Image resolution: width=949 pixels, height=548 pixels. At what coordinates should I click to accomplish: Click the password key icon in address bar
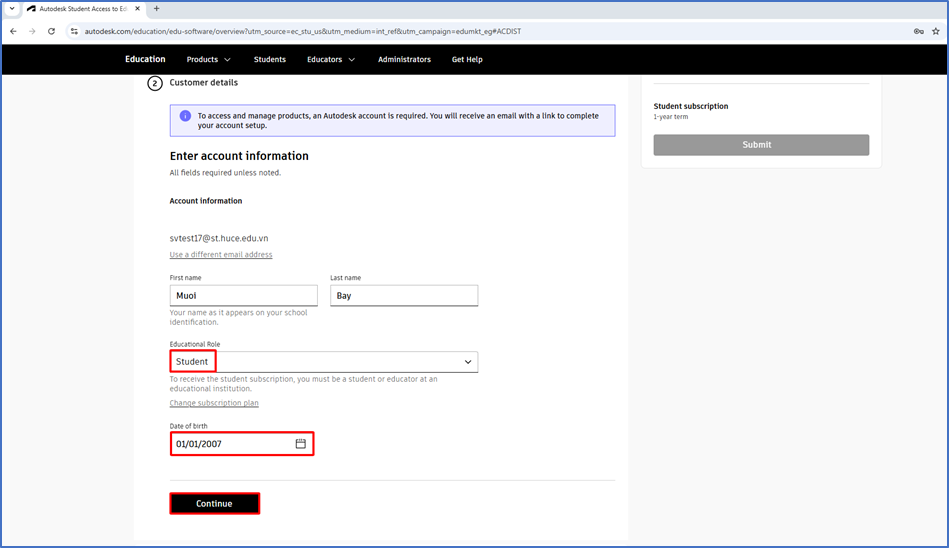pyautogui.click(x=918, y=31)
